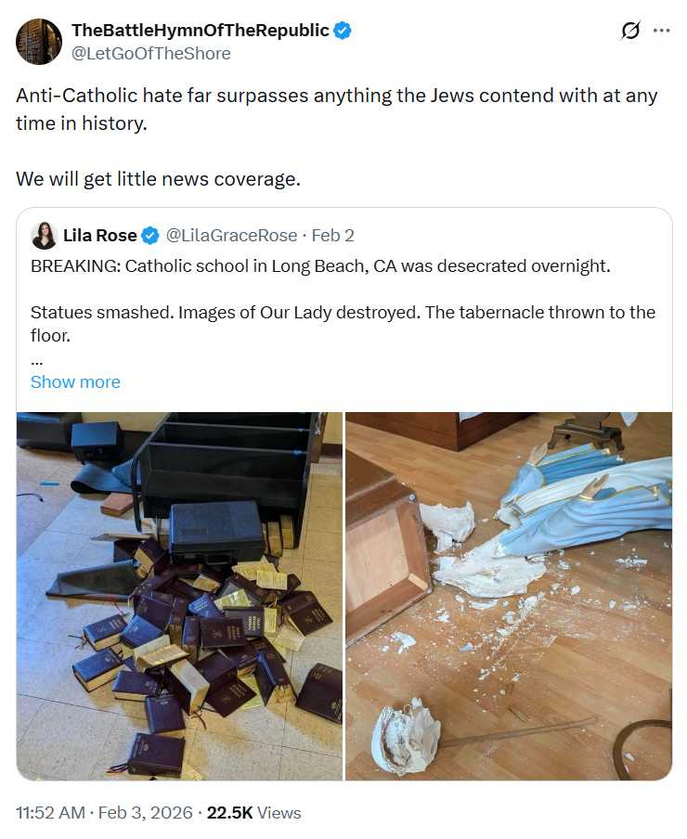Click the blue verified badge beside TheBattleHymnOfTheRepublic
Image resolution: width=687 pixels, height=839 pixels.
(x=342, y=31)
